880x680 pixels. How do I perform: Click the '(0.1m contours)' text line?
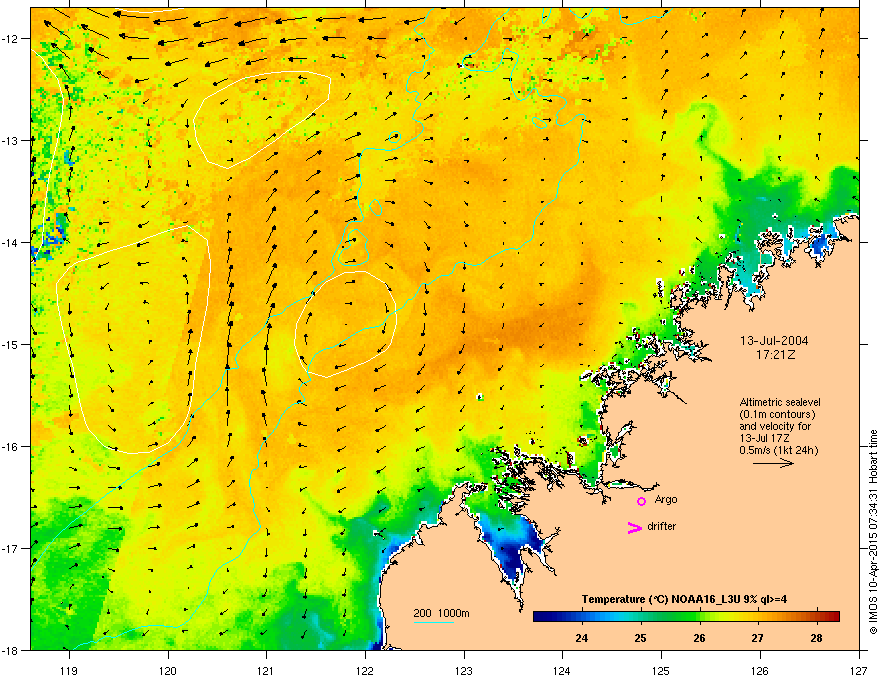777,415
